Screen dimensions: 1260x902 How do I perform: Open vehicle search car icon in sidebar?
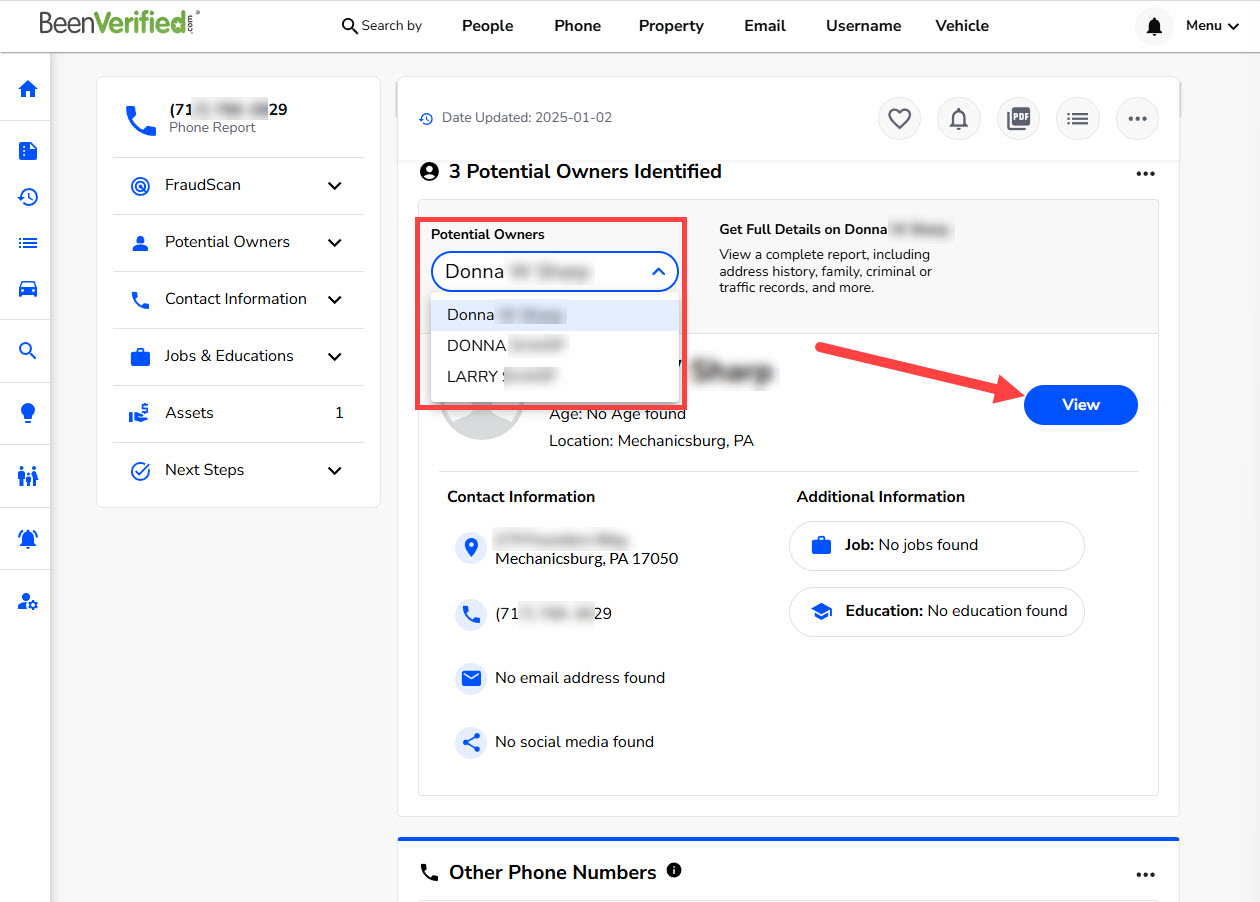(x=28, y=289)
